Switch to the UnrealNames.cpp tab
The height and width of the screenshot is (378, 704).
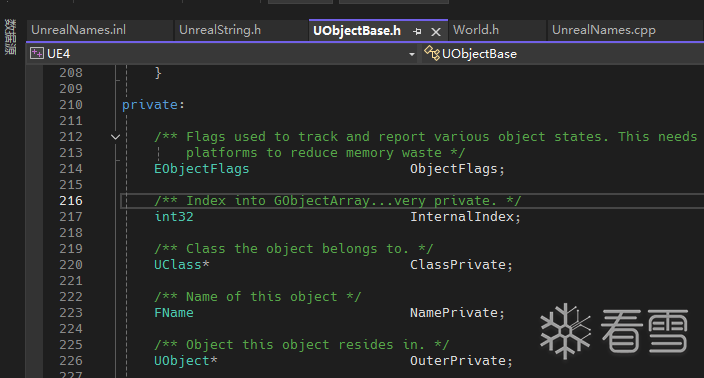click(x=604, y=30)
